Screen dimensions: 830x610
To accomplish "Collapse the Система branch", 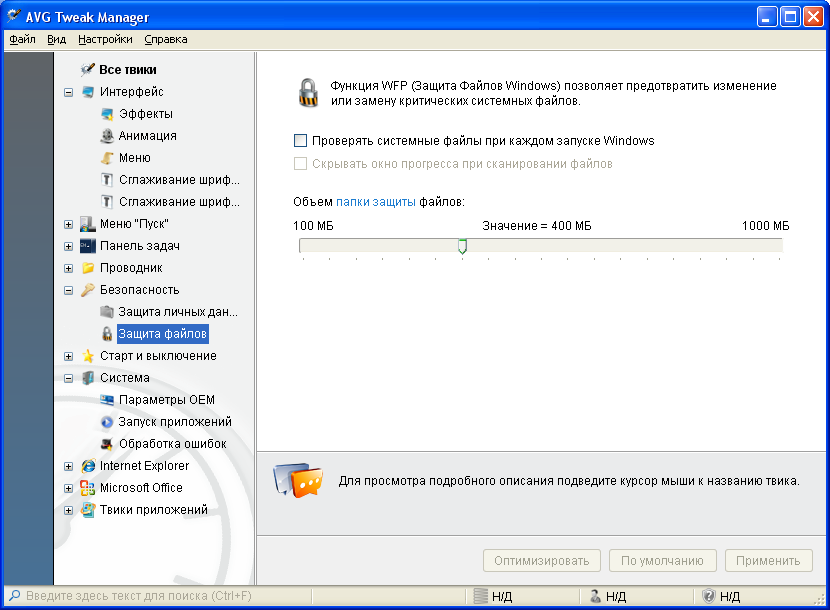I will tap(68, 378).
